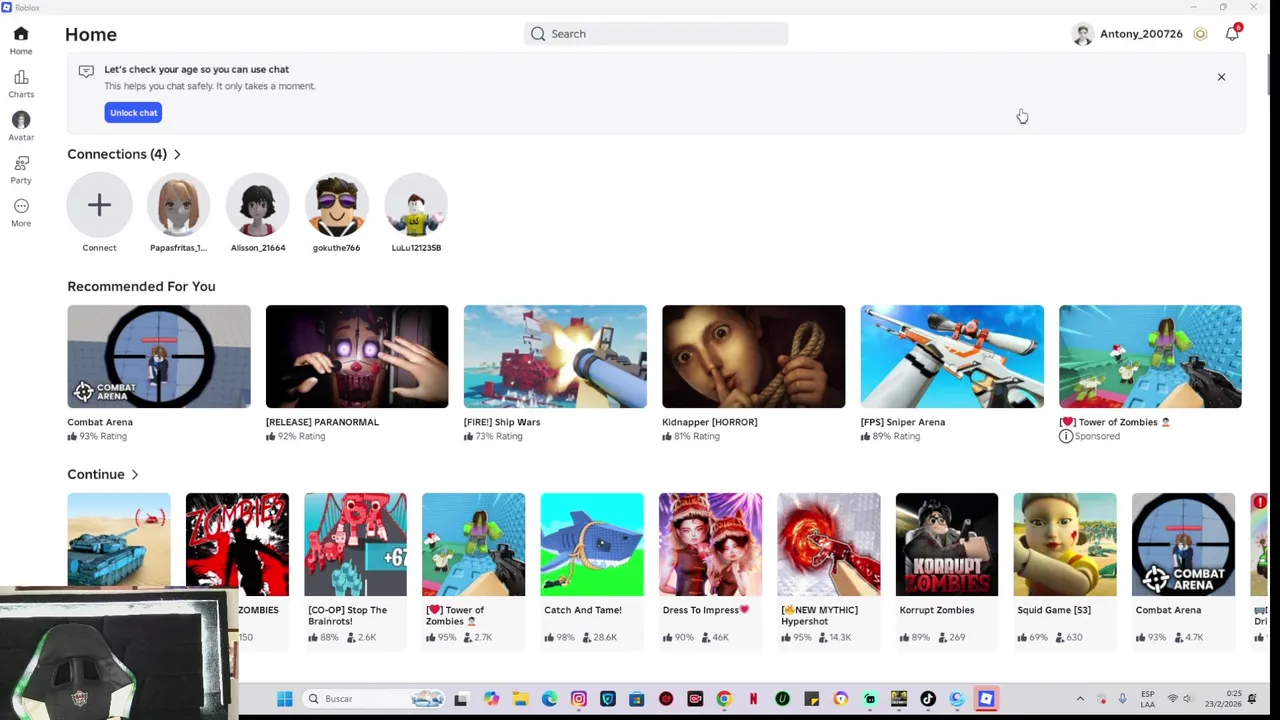Click the Sponsored info icon

(1066, 436)
